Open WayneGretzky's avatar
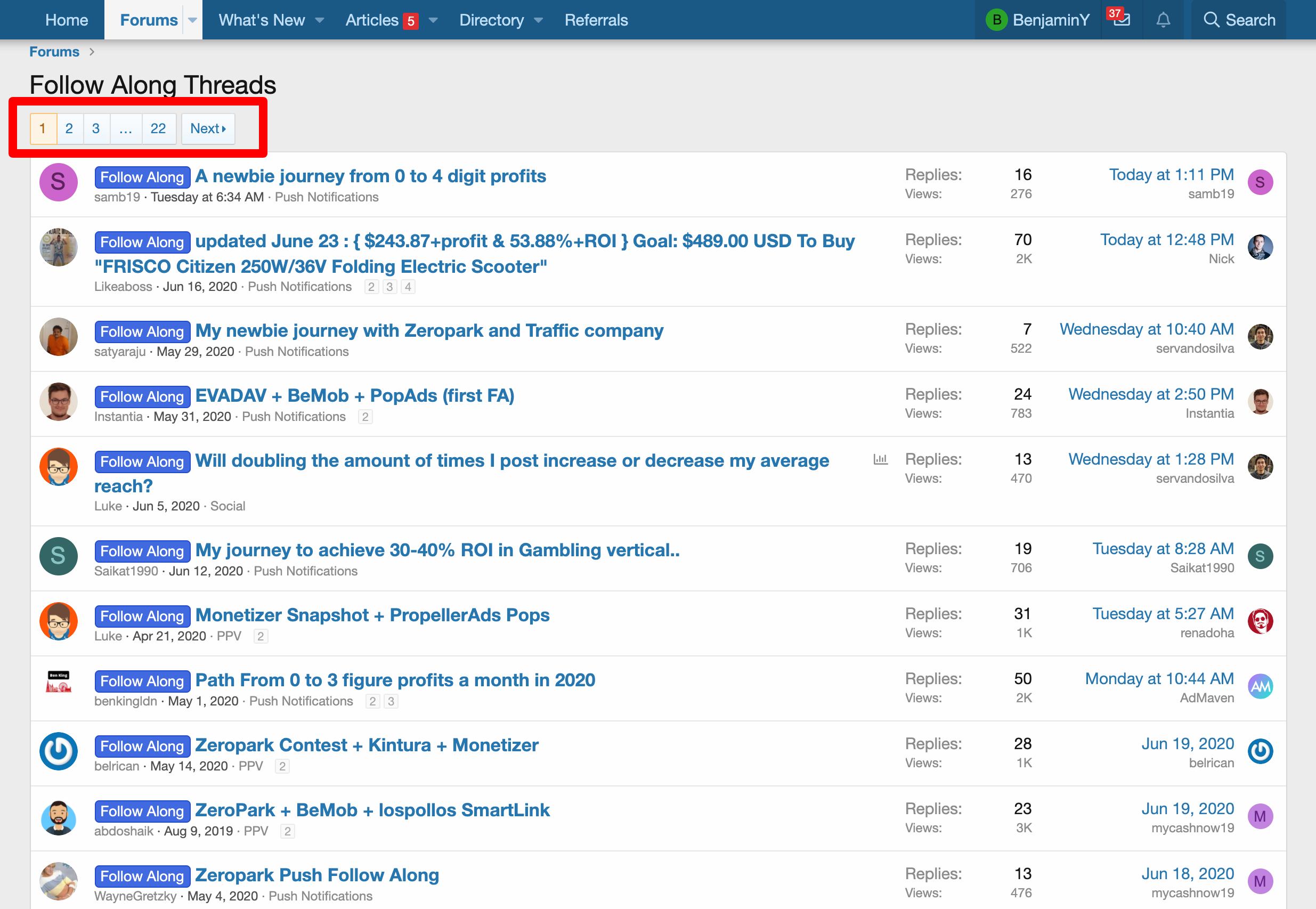The width and height of the screenshot is (1316, 909). 58,881
